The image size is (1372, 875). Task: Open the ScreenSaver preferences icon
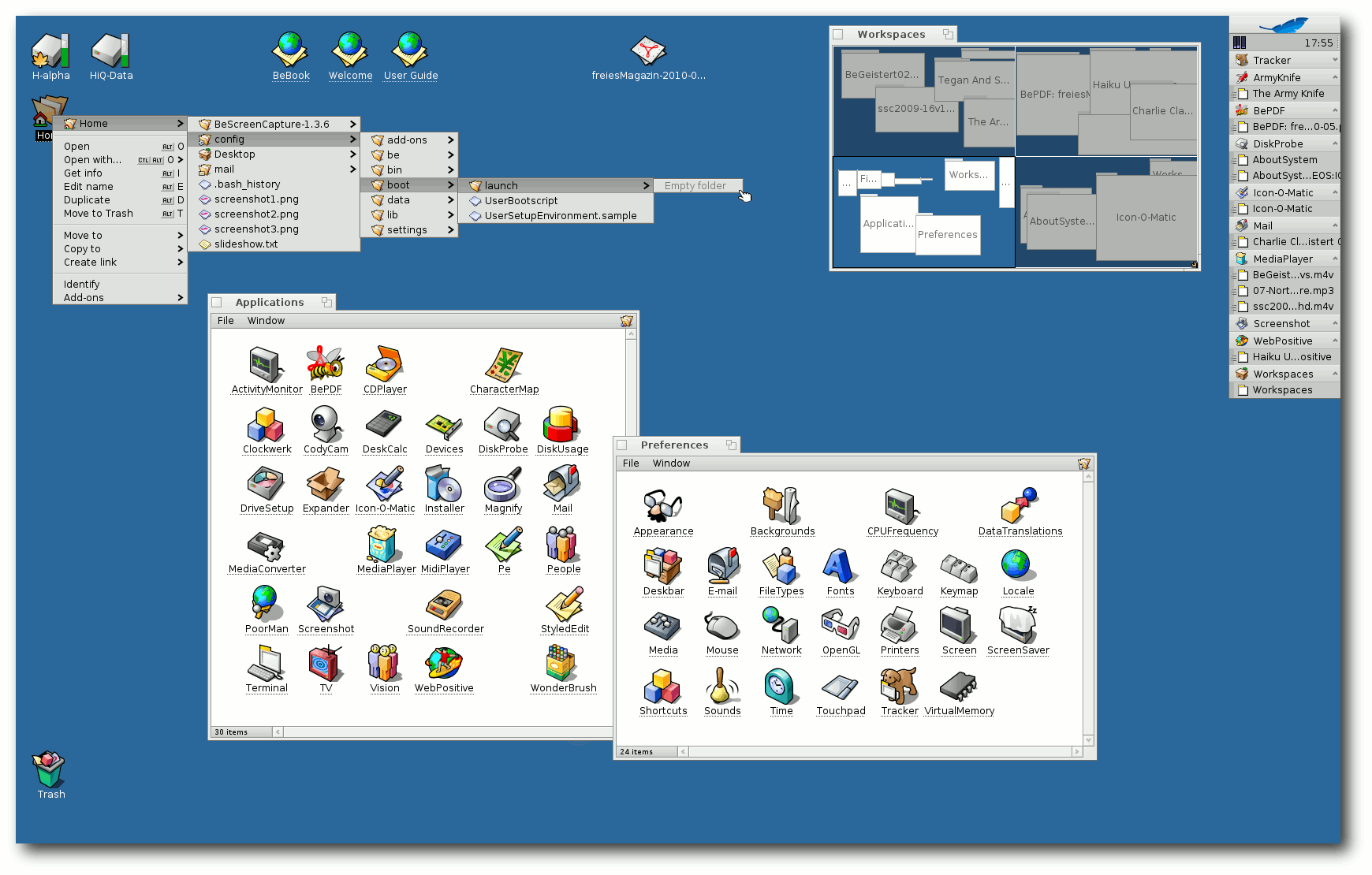coord(1017,627)
